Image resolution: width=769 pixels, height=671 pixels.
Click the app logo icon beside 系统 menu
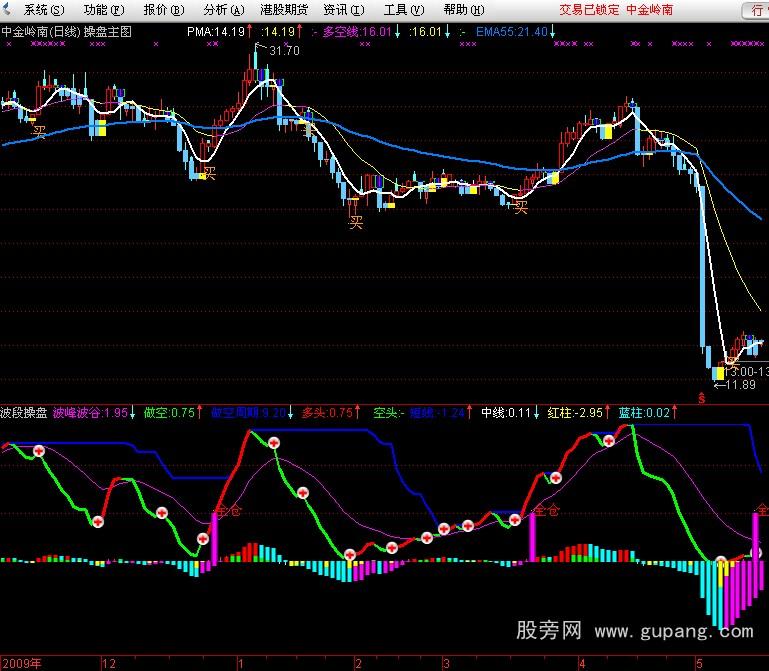click(9, 9)
